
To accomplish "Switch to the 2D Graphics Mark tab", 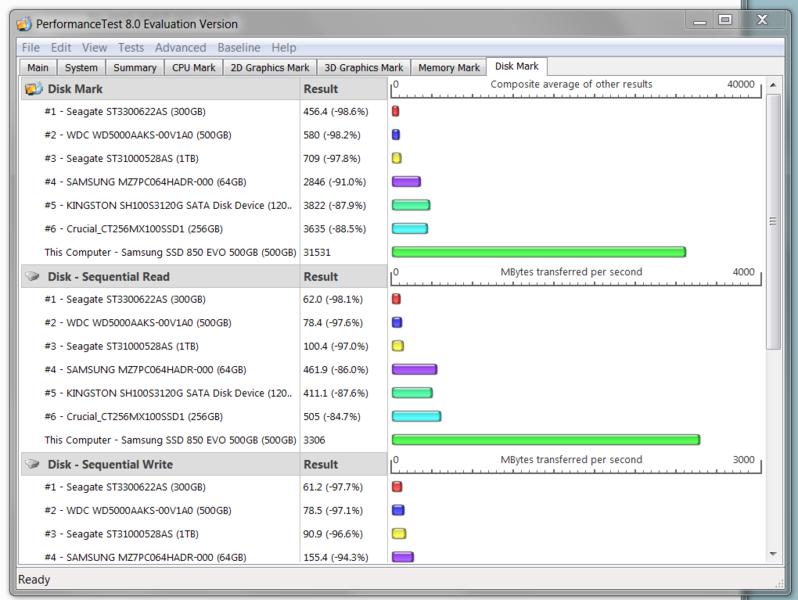I will pos(270,68).
